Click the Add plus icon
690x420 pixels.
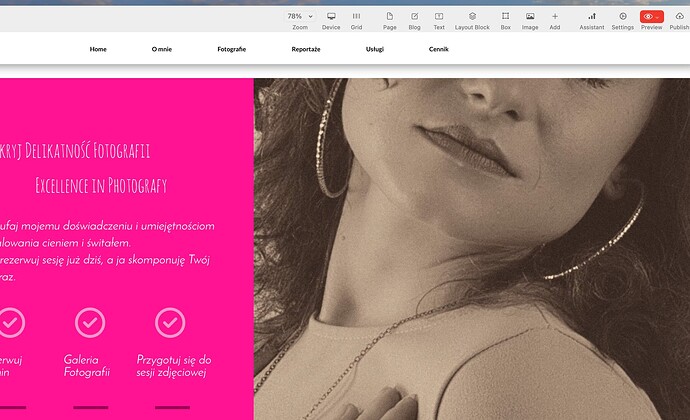555,17
